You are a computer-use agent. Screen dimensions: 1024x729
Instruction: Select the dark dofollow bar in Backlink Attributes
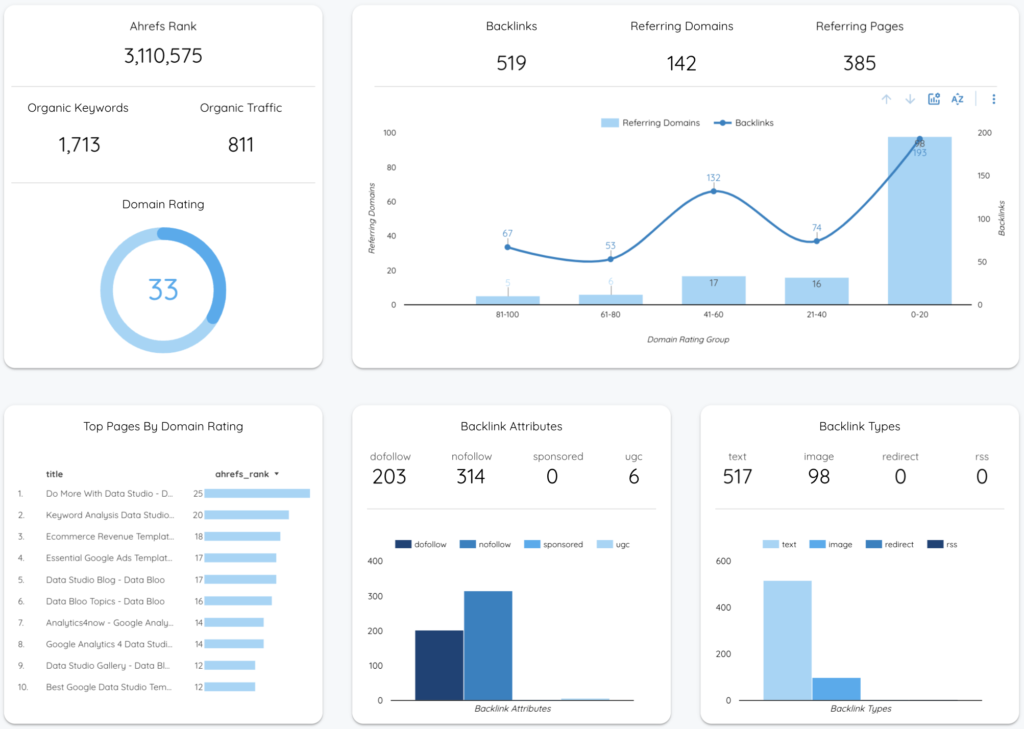[x=439, y=666]
